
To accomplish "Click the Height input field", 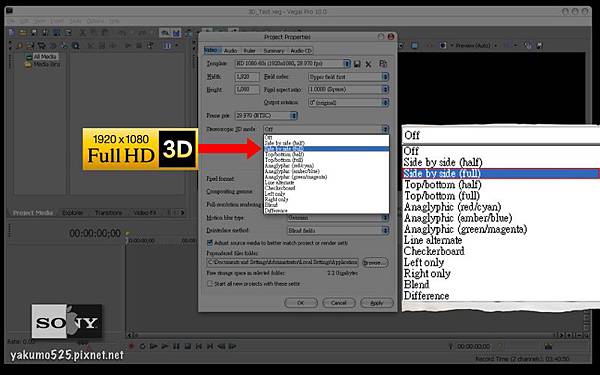I will [x=247, y=90].
